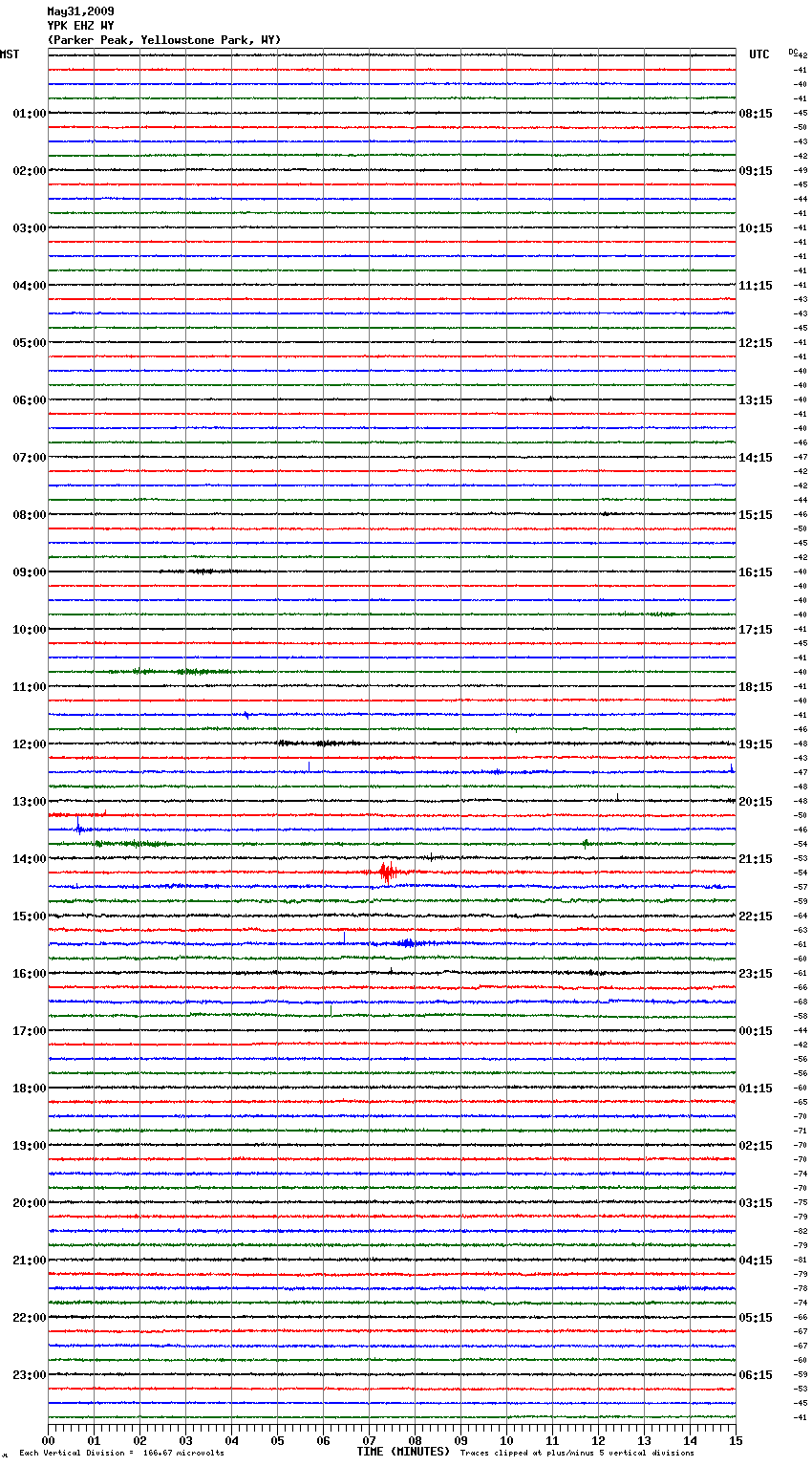
Task: Click the '11:15' UTC time label
Action: (756, 286)
